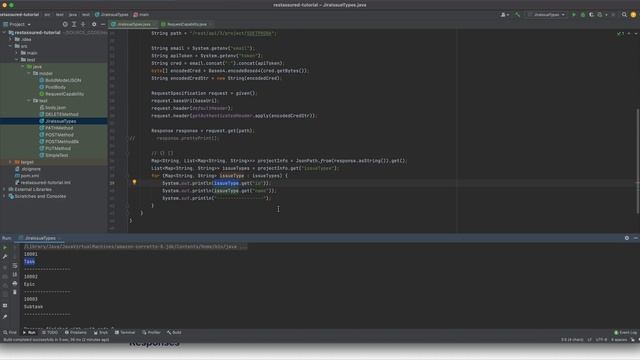The image size is (640, 360).
Task: Open the user account avatar icon
Action: 633,15
